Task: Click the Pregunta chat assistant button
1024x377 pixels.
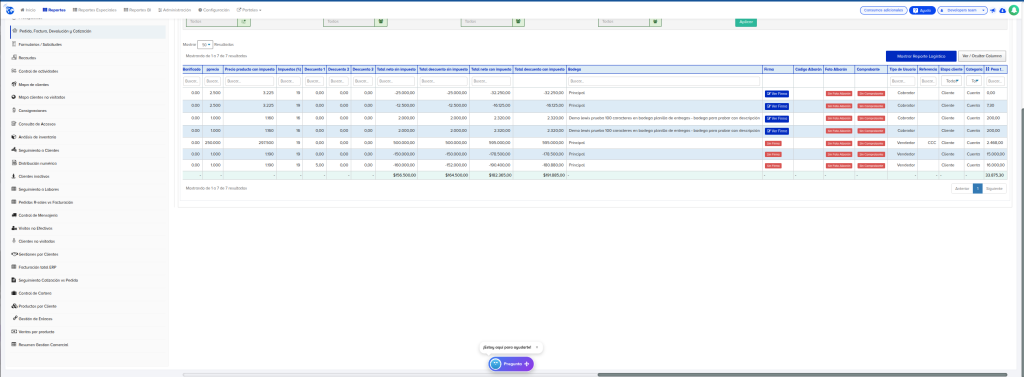Action: [511, 364]
